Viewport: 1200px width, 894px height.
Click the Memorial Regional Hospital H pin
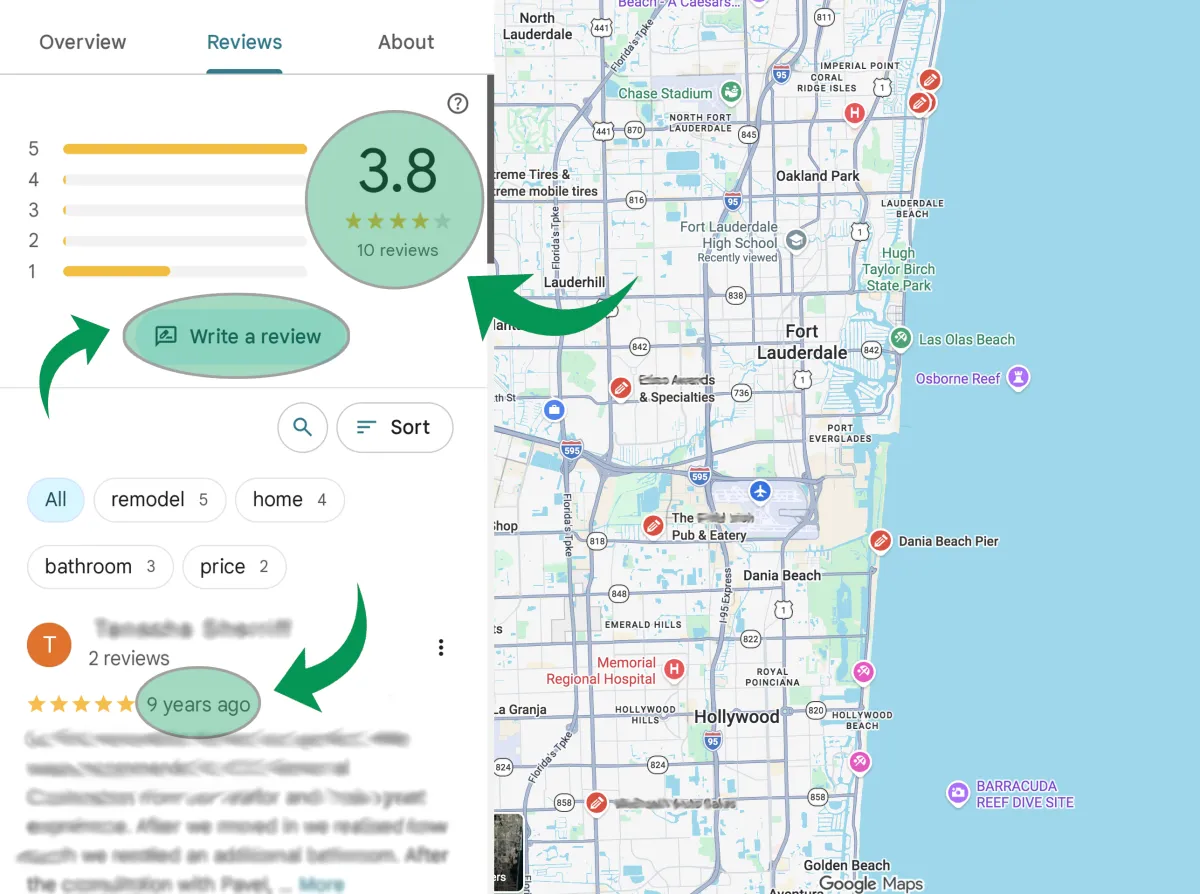pyautogui.click(x=674, y=669)
